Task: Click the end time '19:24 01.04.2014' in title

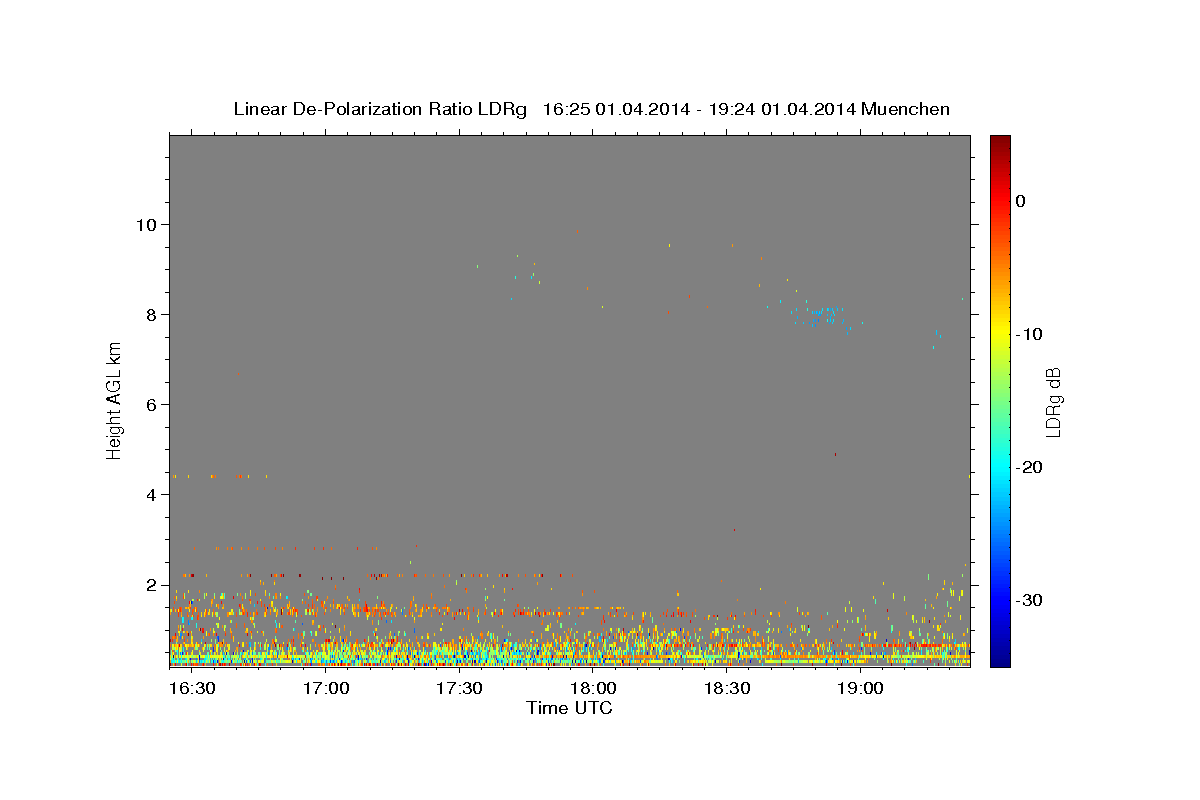Action: click(783, 109)
